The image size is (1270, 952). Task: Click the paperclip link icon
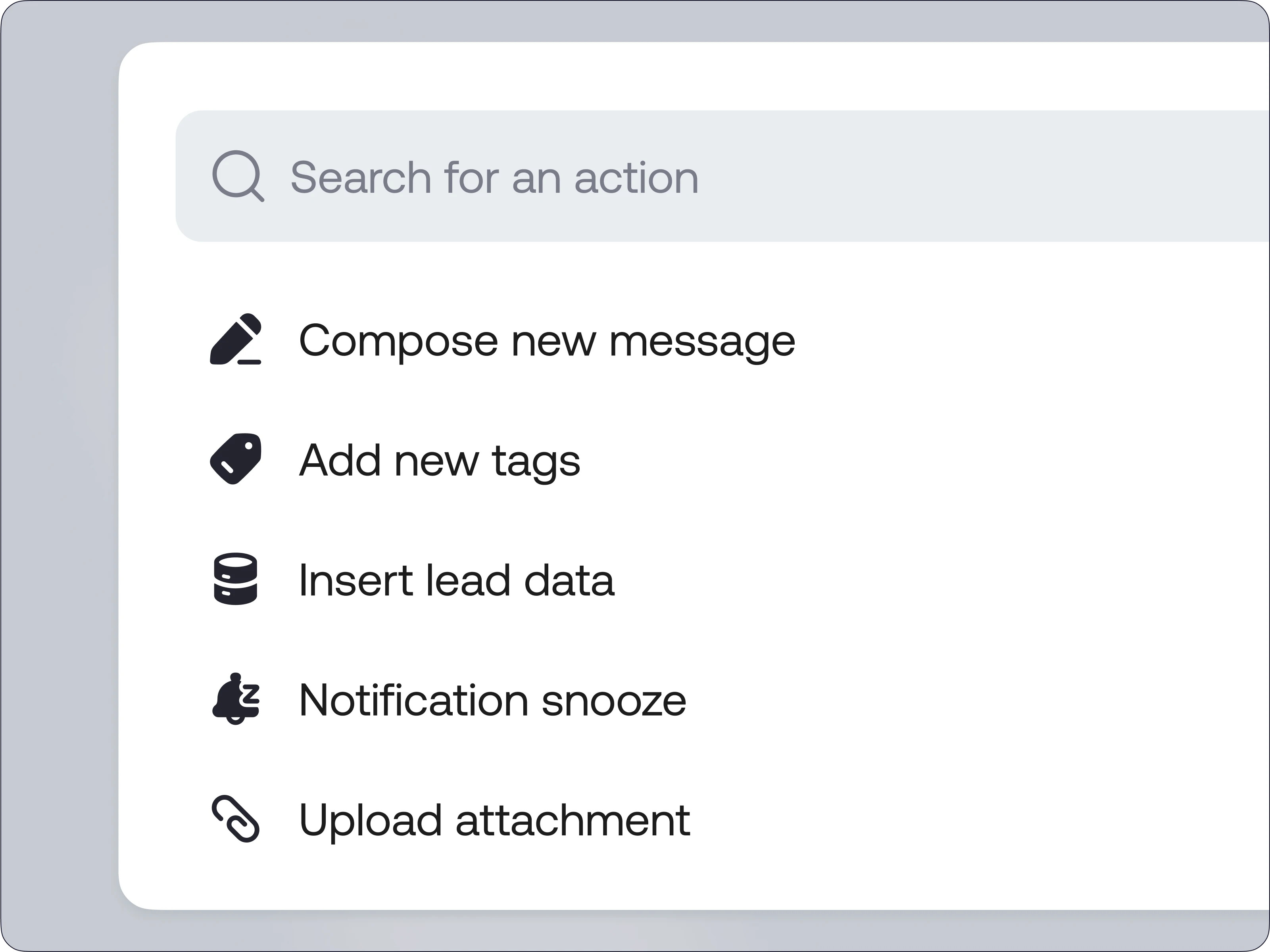(x=236, y=819)
